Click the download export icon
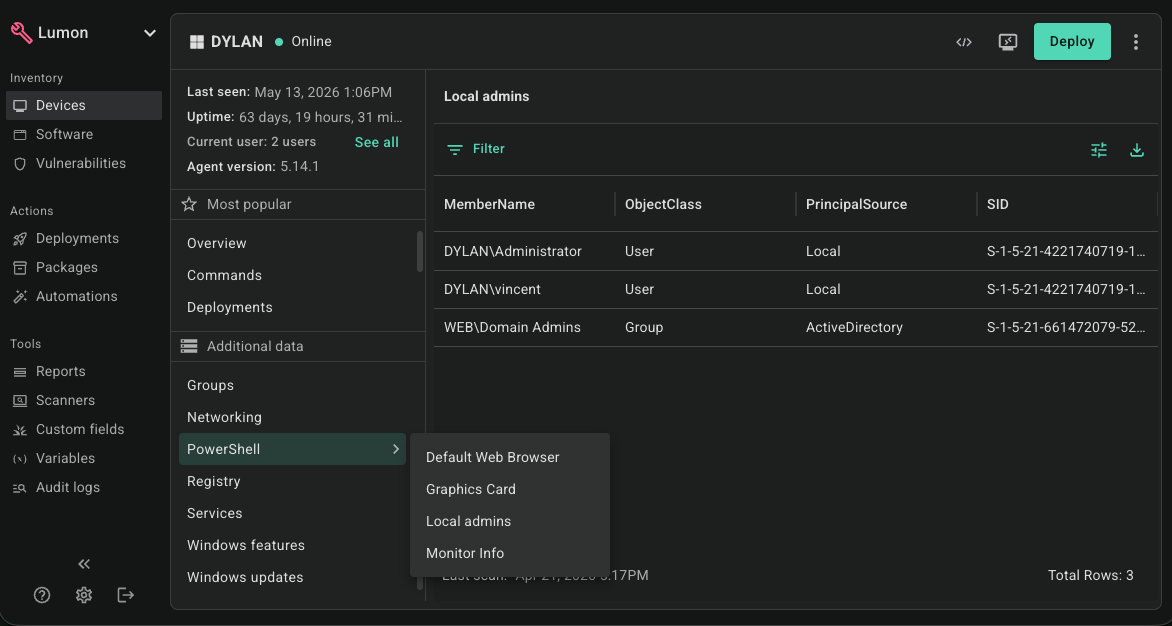 coord(1137,150)
